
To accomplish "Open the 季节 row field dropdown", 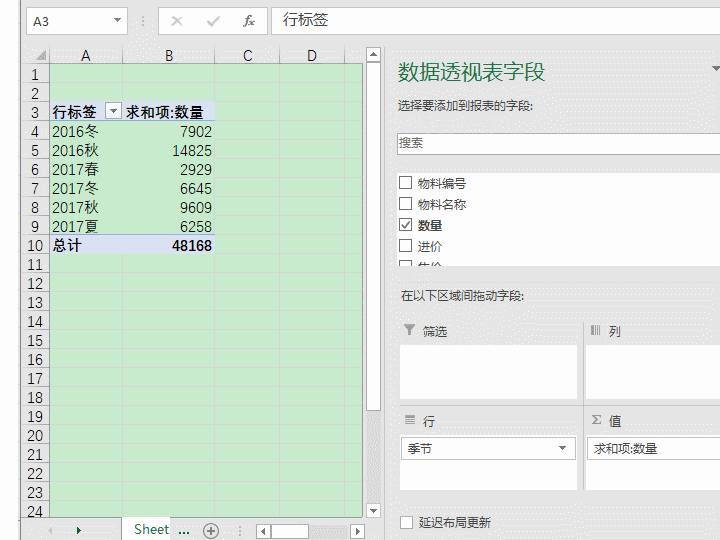I will (x=563, y=449).
